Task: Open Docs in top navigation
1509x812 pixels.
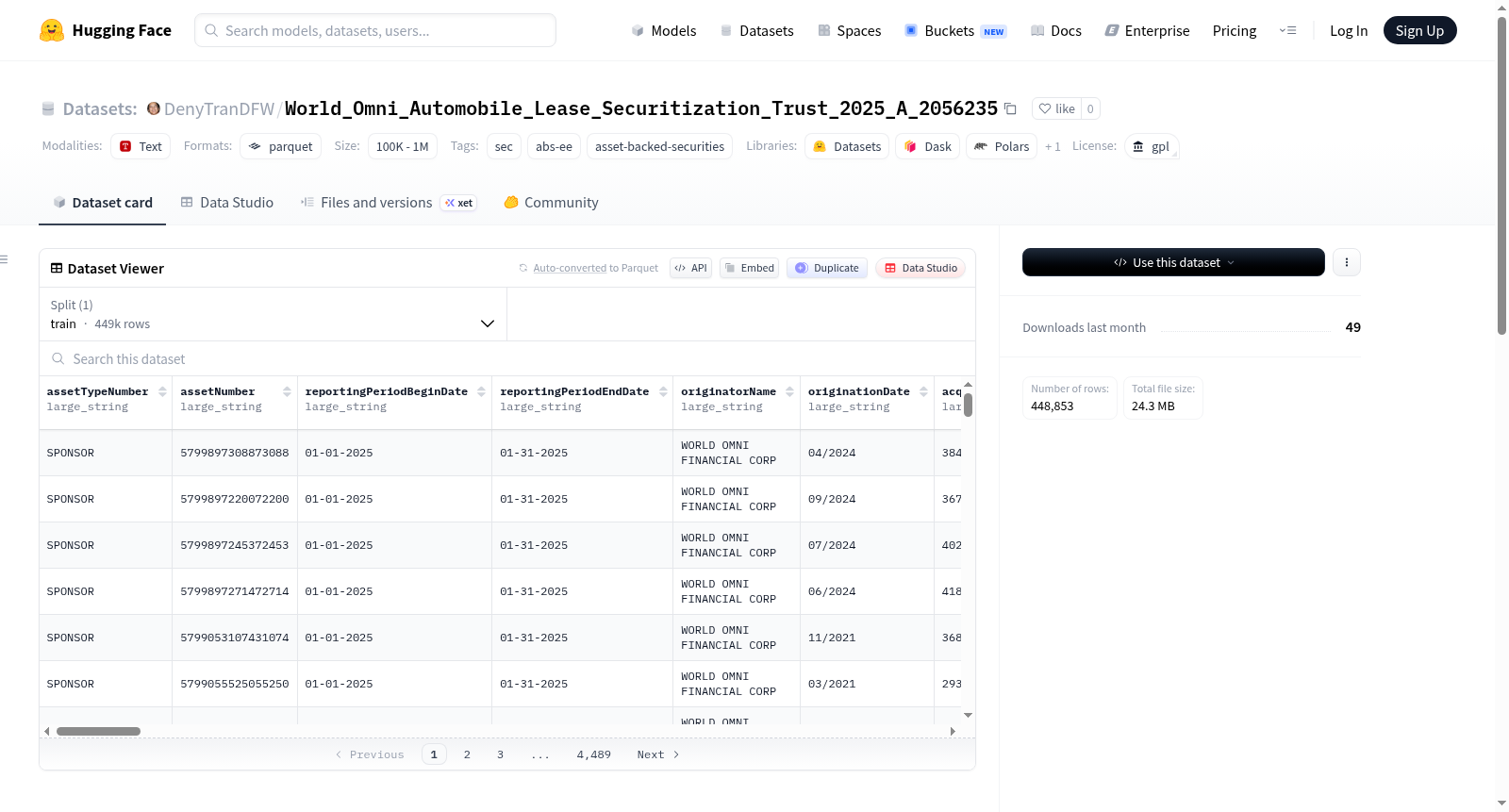Action: point(1056,30)
